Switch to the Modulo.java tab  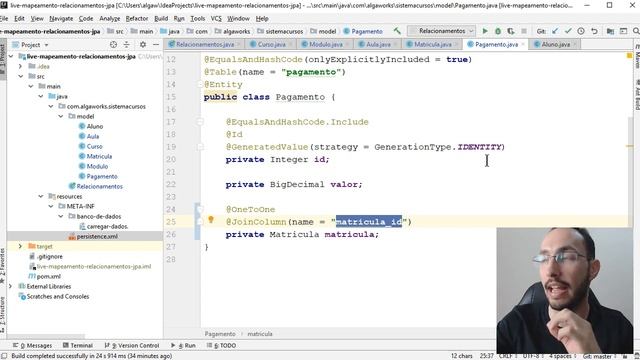point(325,44)
